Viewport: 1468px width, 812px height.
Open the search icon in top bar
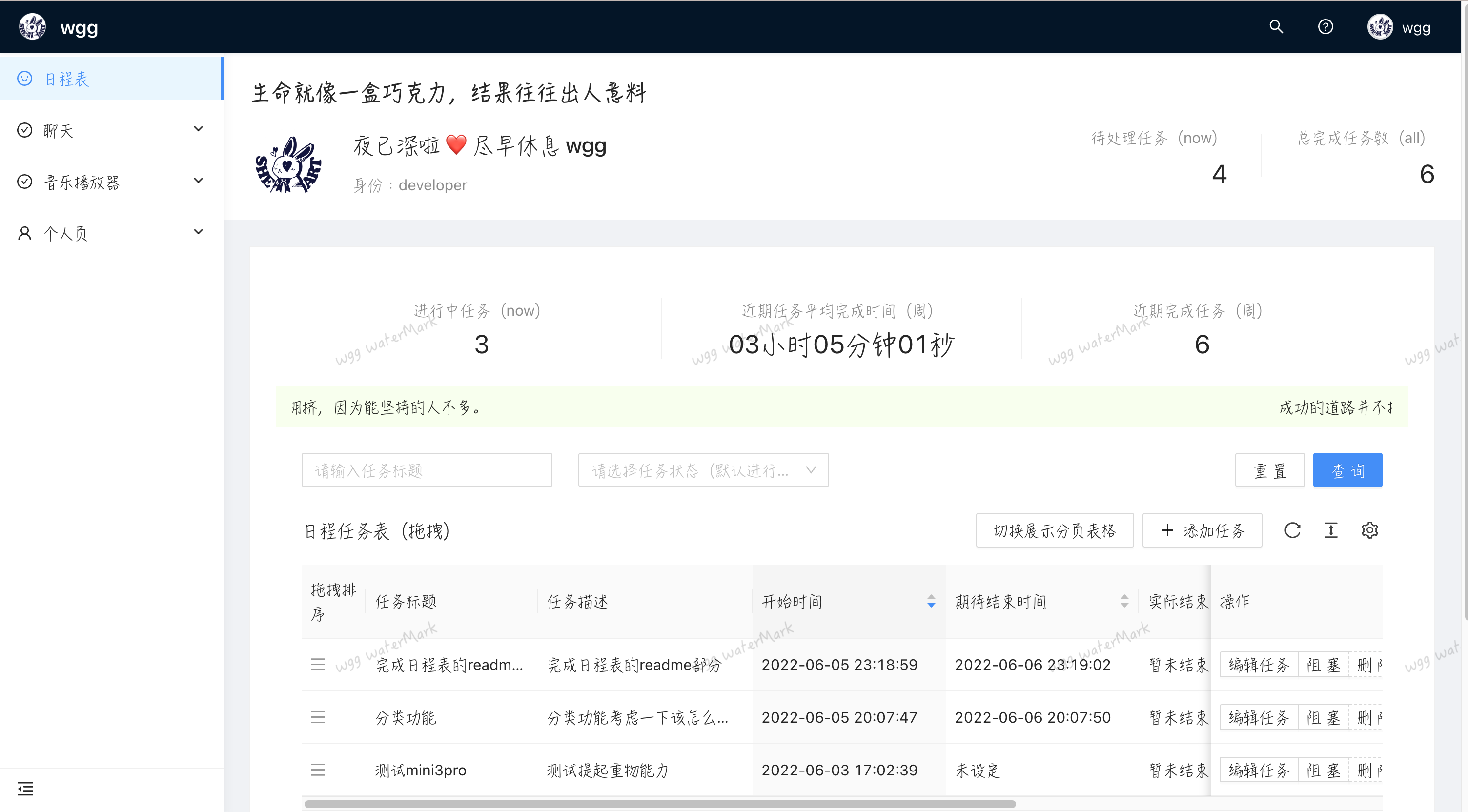[x=1276, y=27]
